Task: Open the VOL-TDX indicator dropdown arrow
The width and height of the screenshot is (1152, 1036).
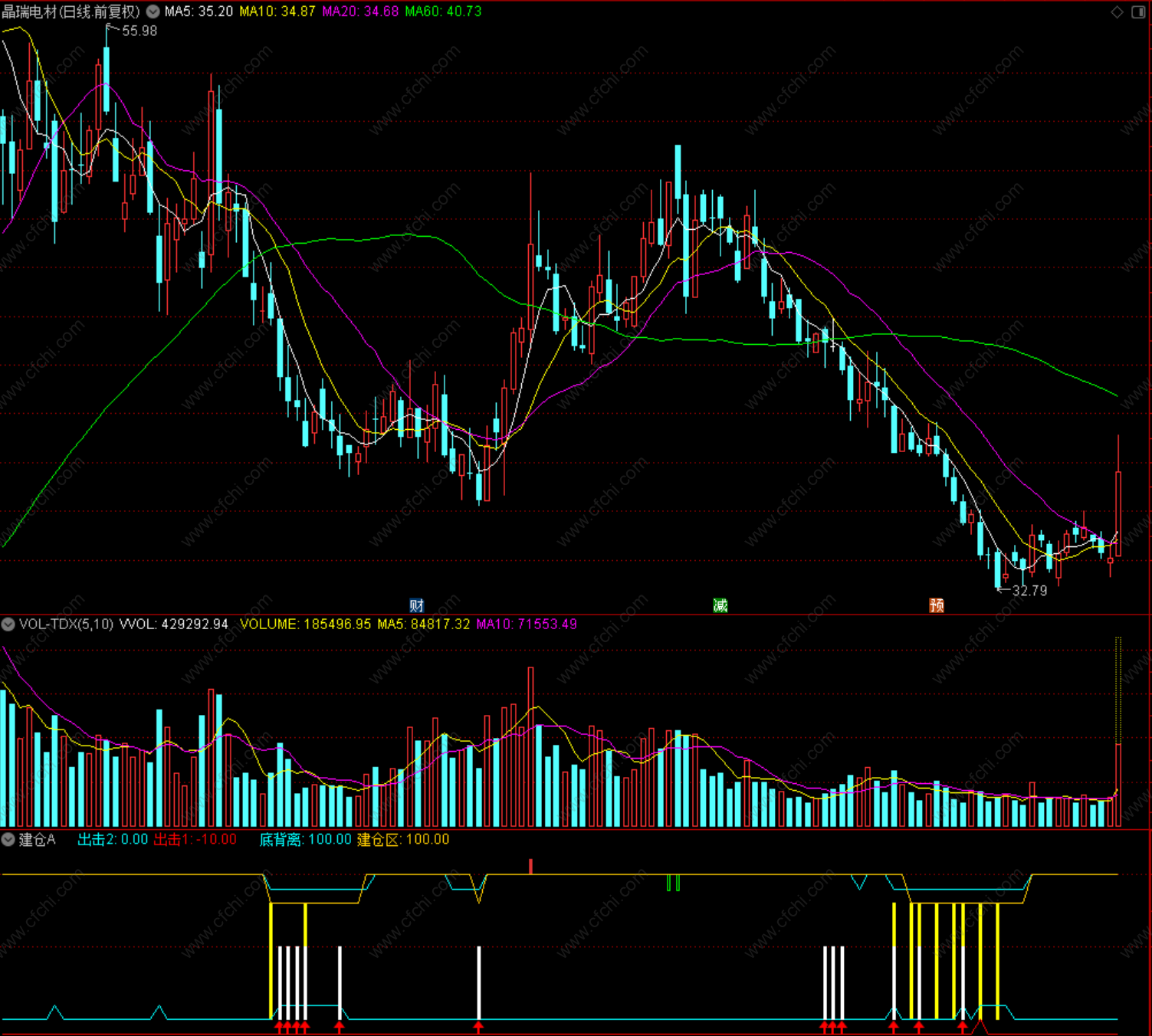Action: coord(8,625)
